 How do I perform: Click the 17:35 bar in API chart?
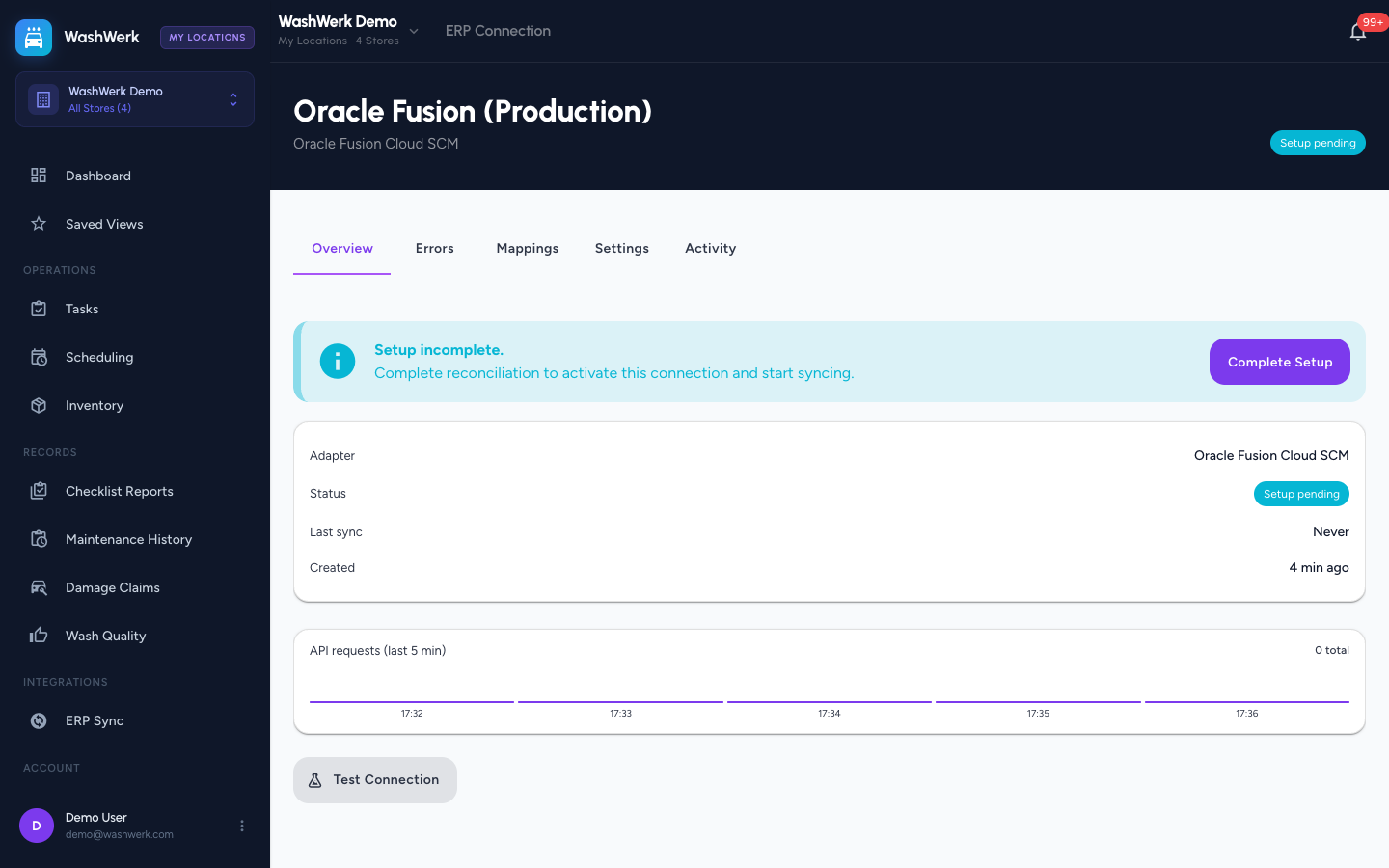pos(1038,702)
